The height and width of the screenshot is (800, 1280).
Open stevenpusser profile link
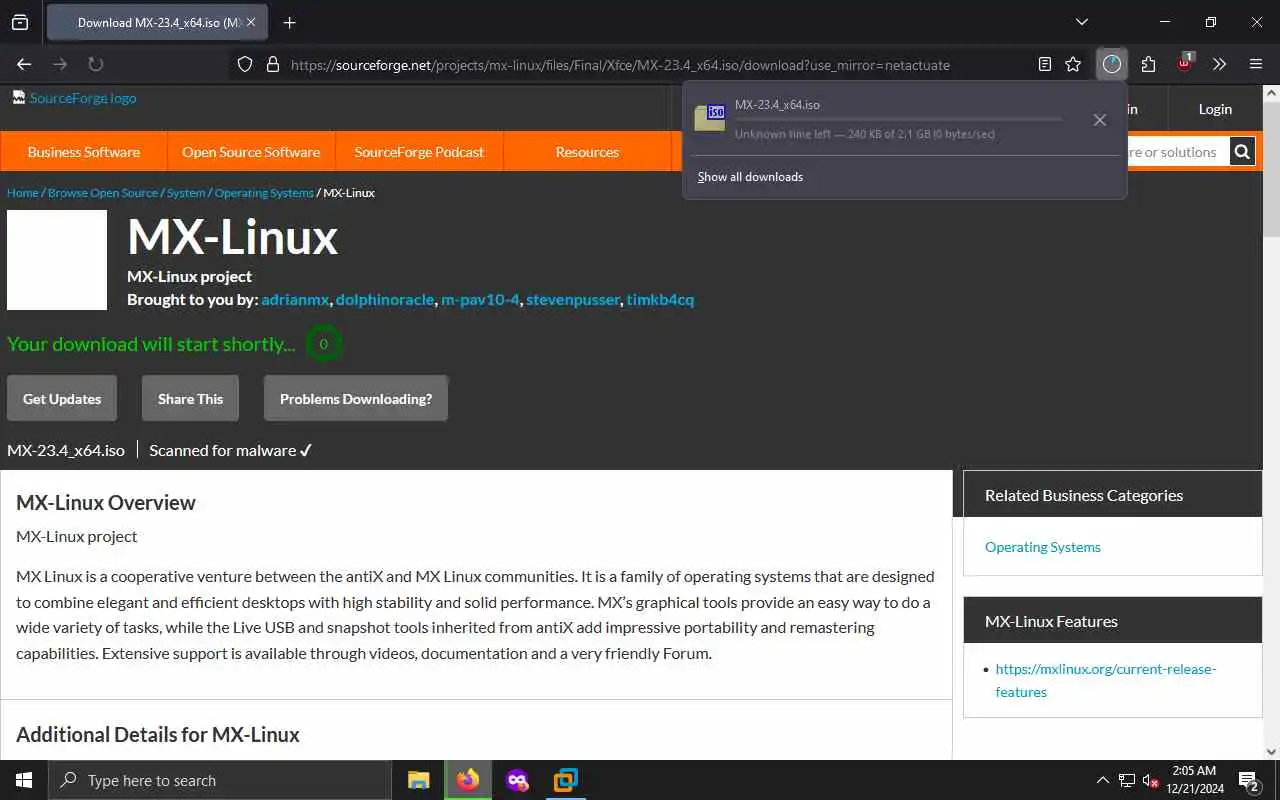[x=573, y=299]
